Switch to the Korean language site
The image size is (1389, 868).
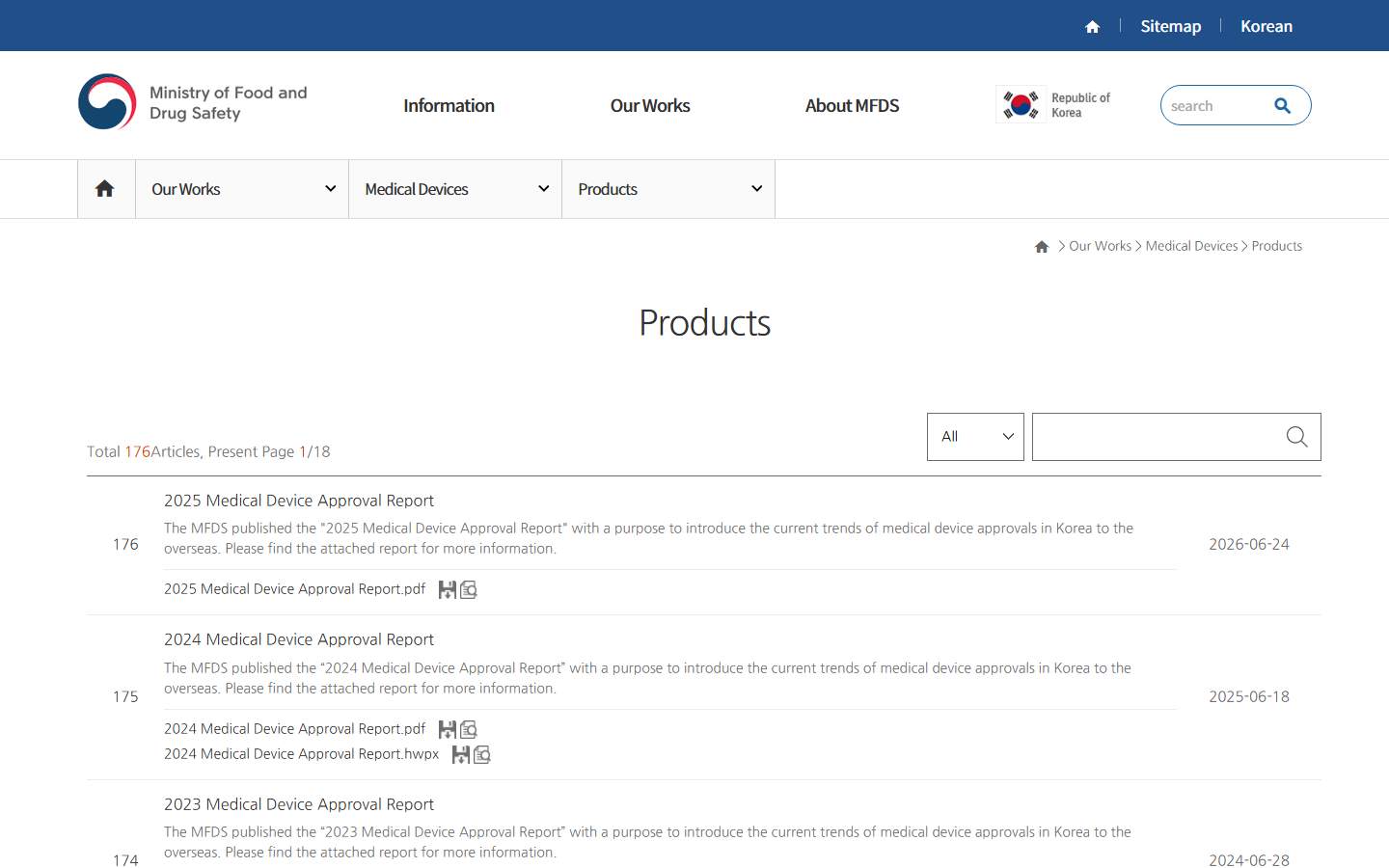point(1266,26)
